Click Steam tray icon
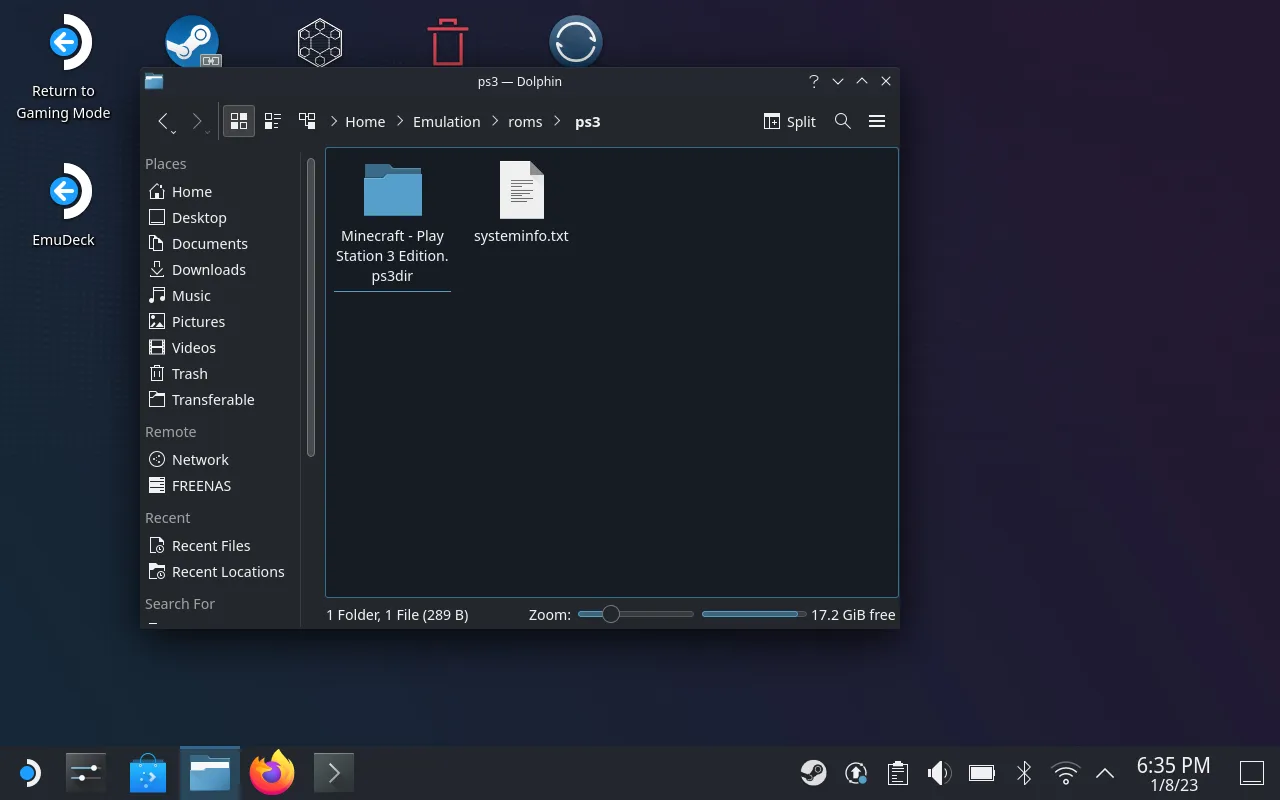Screen dimensions: 1280x800 pos(813,773)
